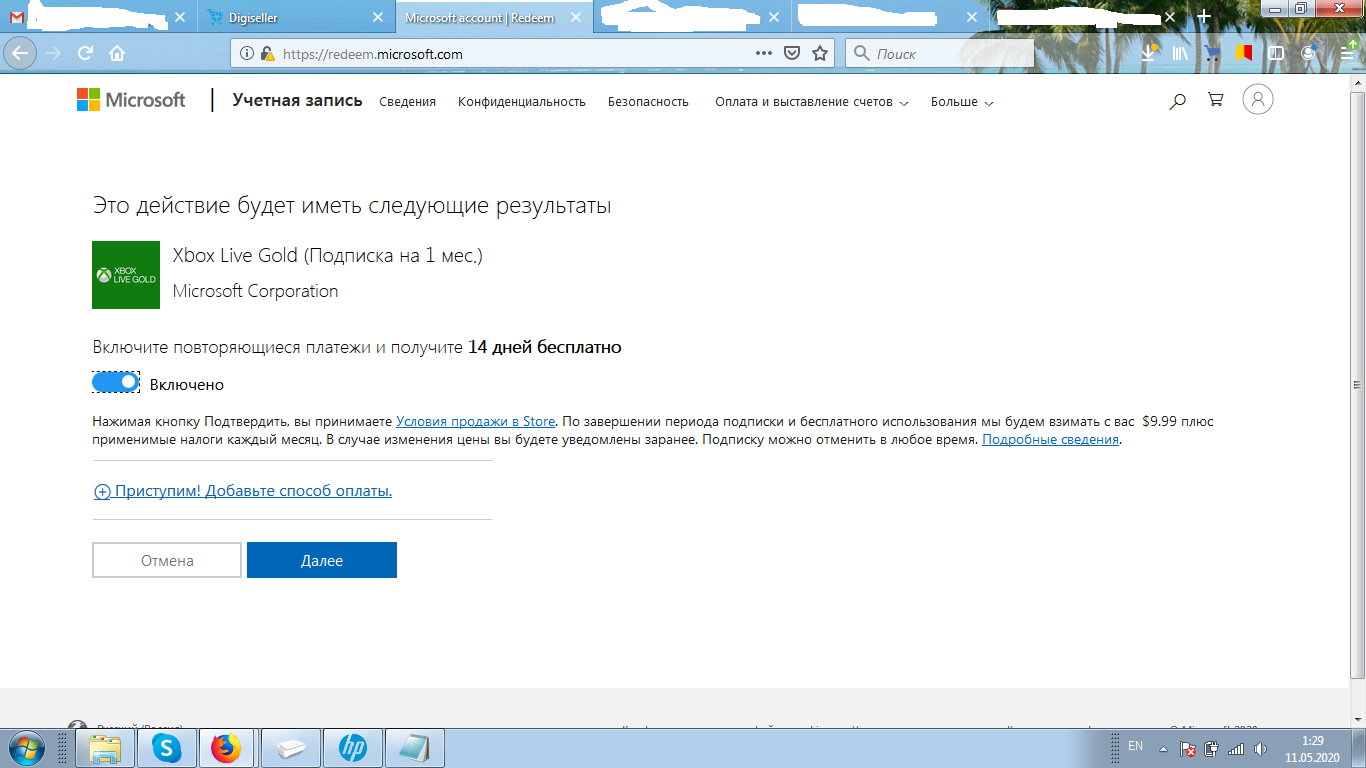Open the Сведения section
This screenshot has height=768, width=1366.
pyautogui.click(x=407, y=102)
